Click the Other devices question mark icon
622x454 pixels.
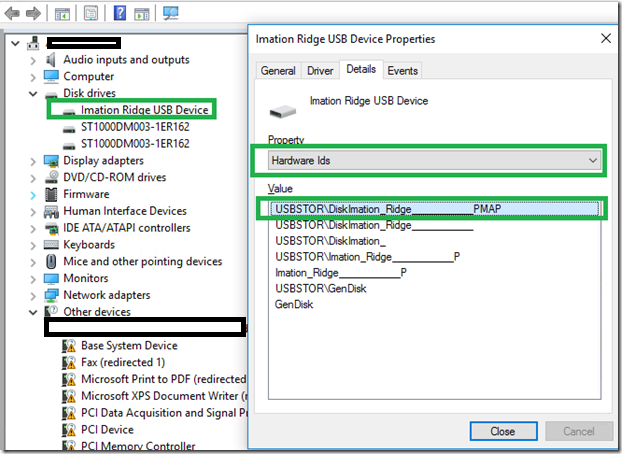[51, 312]
